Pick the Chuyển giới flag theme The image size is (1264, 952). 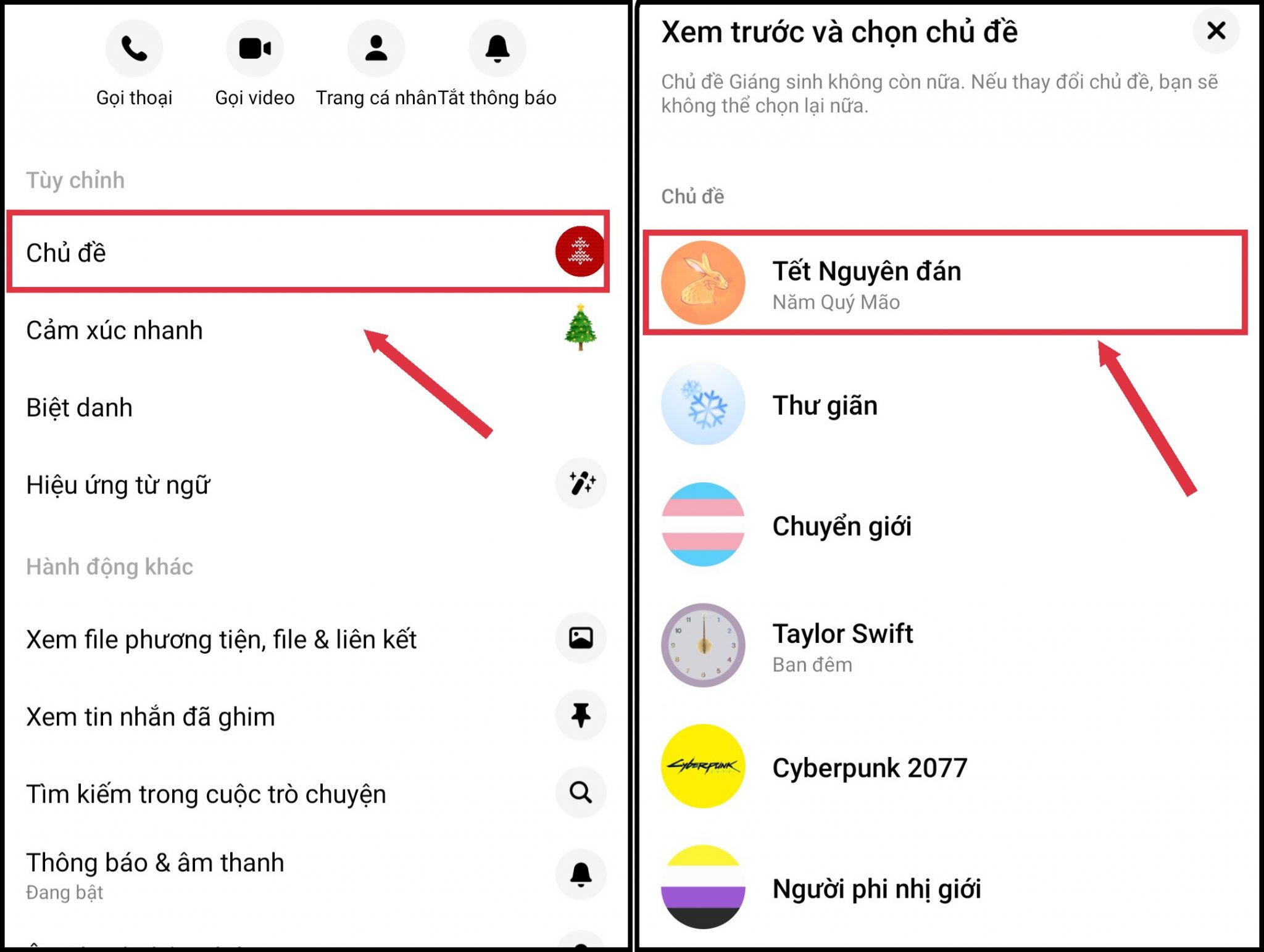[x=841, y=526]
